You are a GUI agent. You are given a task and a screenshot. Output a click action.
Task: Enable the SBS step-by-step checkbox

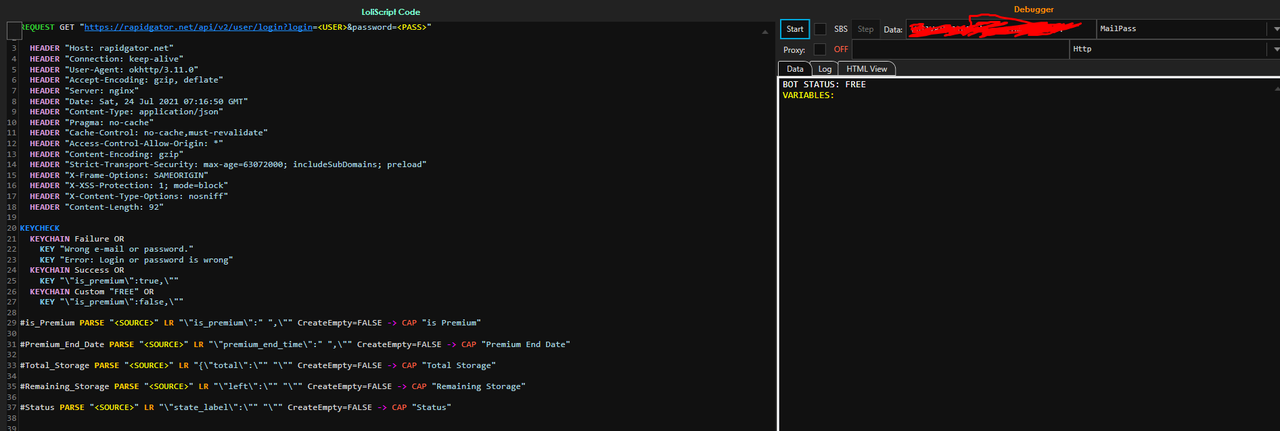click(x=820, y=29)
